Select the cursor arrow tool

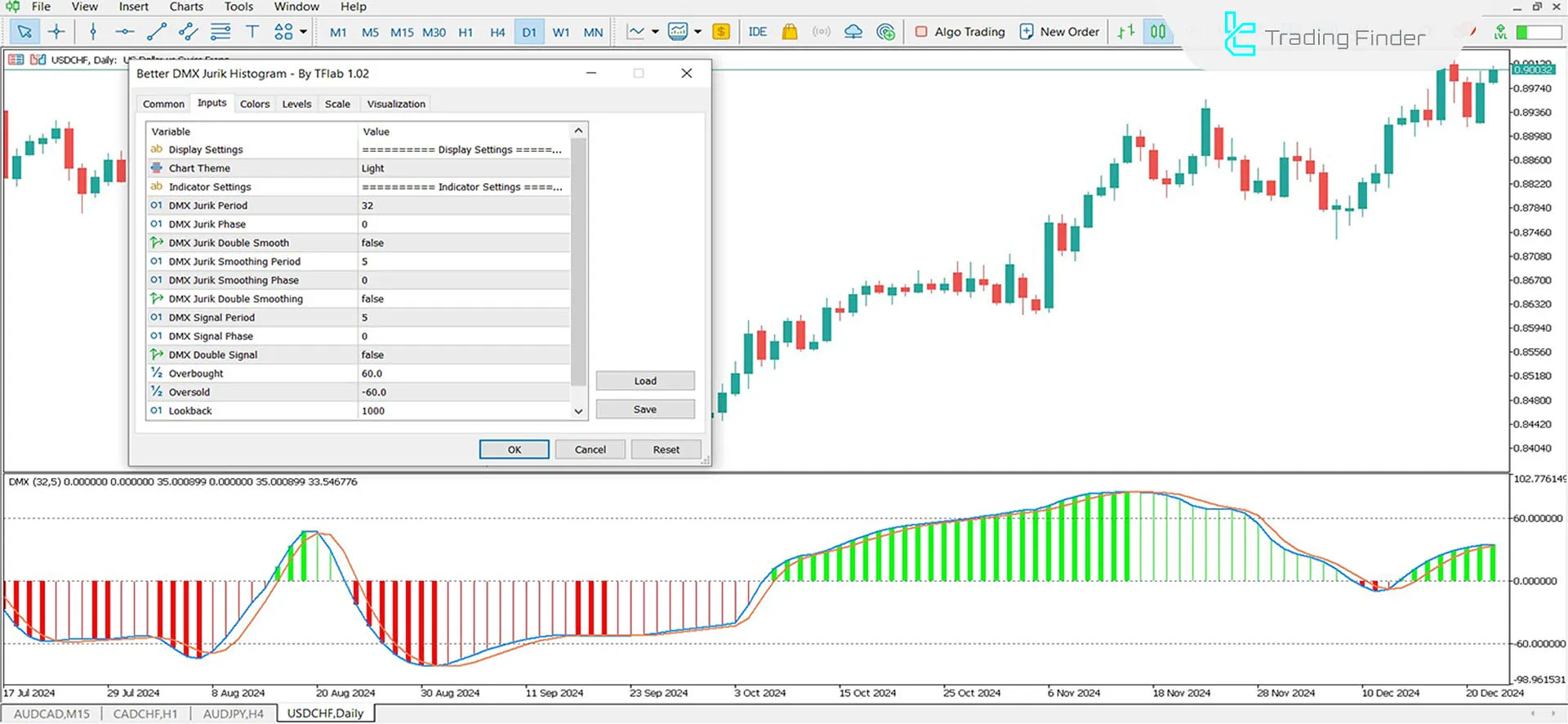pyautogui.click(x=24, y=32)
